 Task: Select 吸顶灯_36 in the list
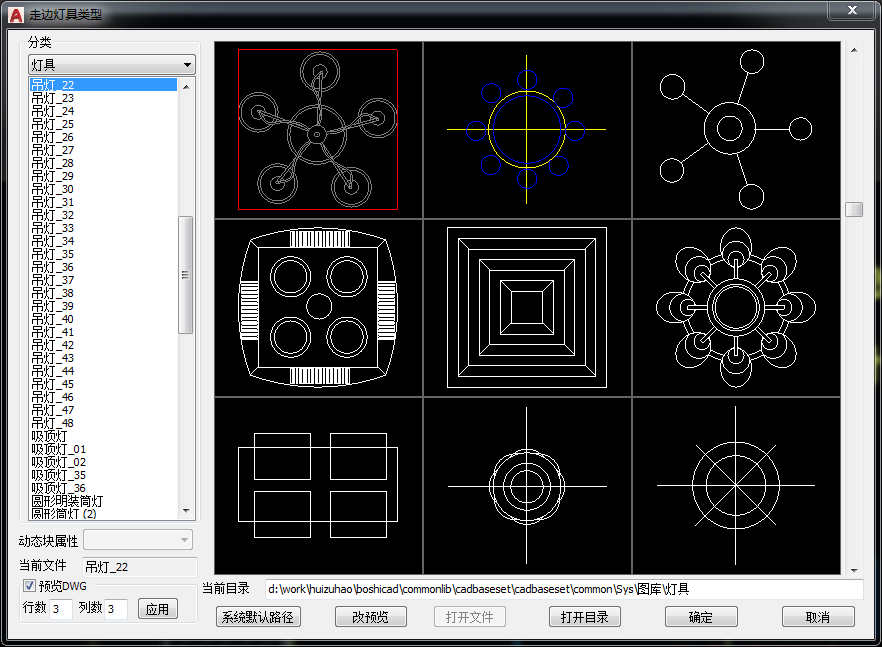click(x=103, y=488)
